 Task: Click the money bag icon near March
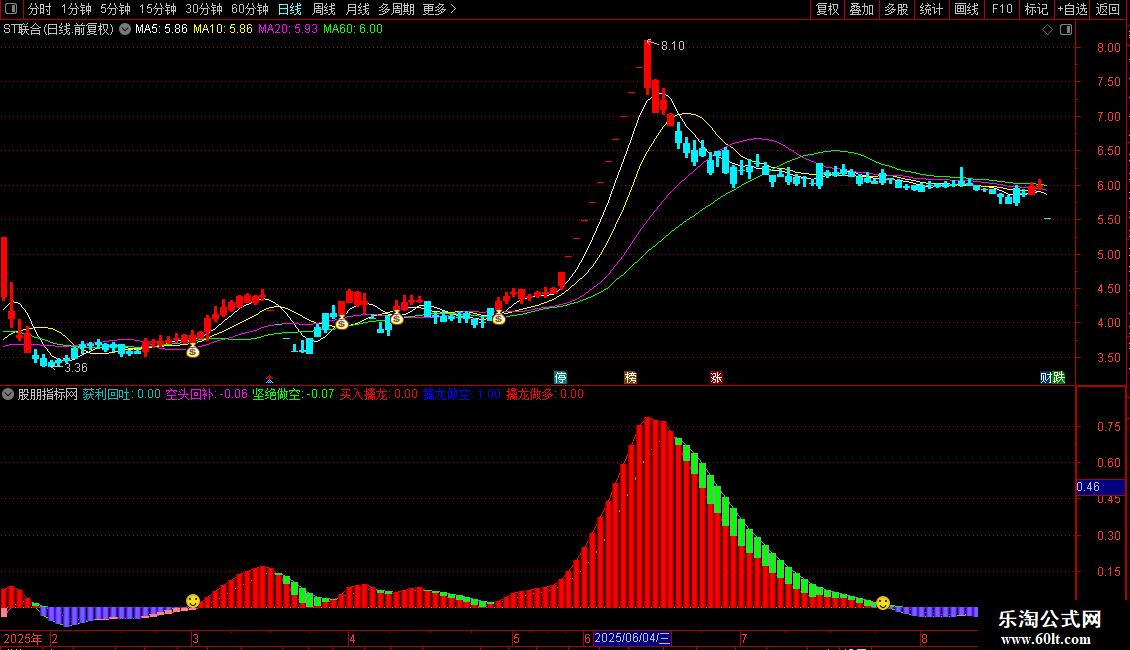(x=192, y=352)
